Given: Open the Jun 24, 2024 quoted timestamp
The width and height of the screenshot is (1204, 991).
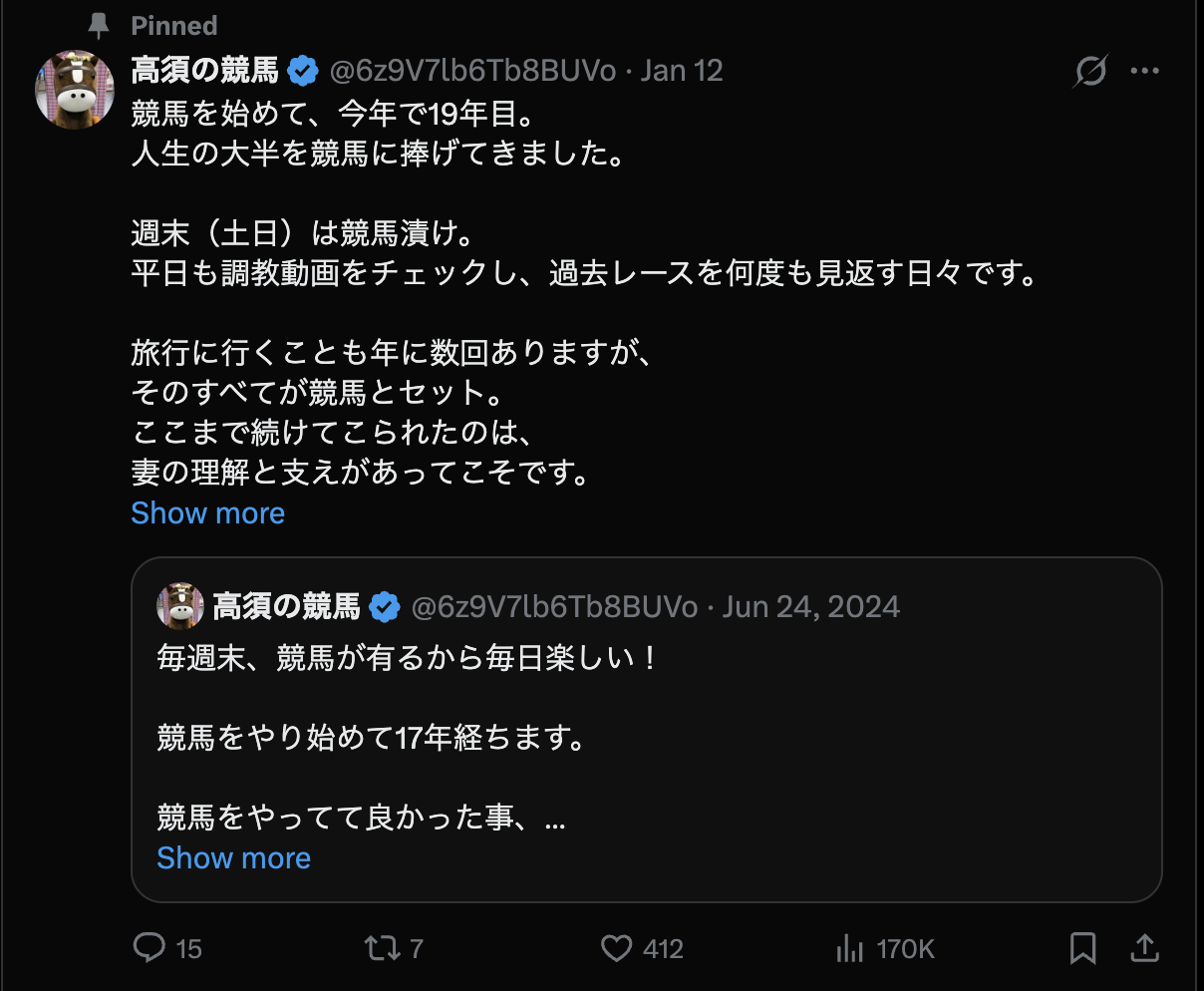Looking at the screenshot, I should click(811, 607).
